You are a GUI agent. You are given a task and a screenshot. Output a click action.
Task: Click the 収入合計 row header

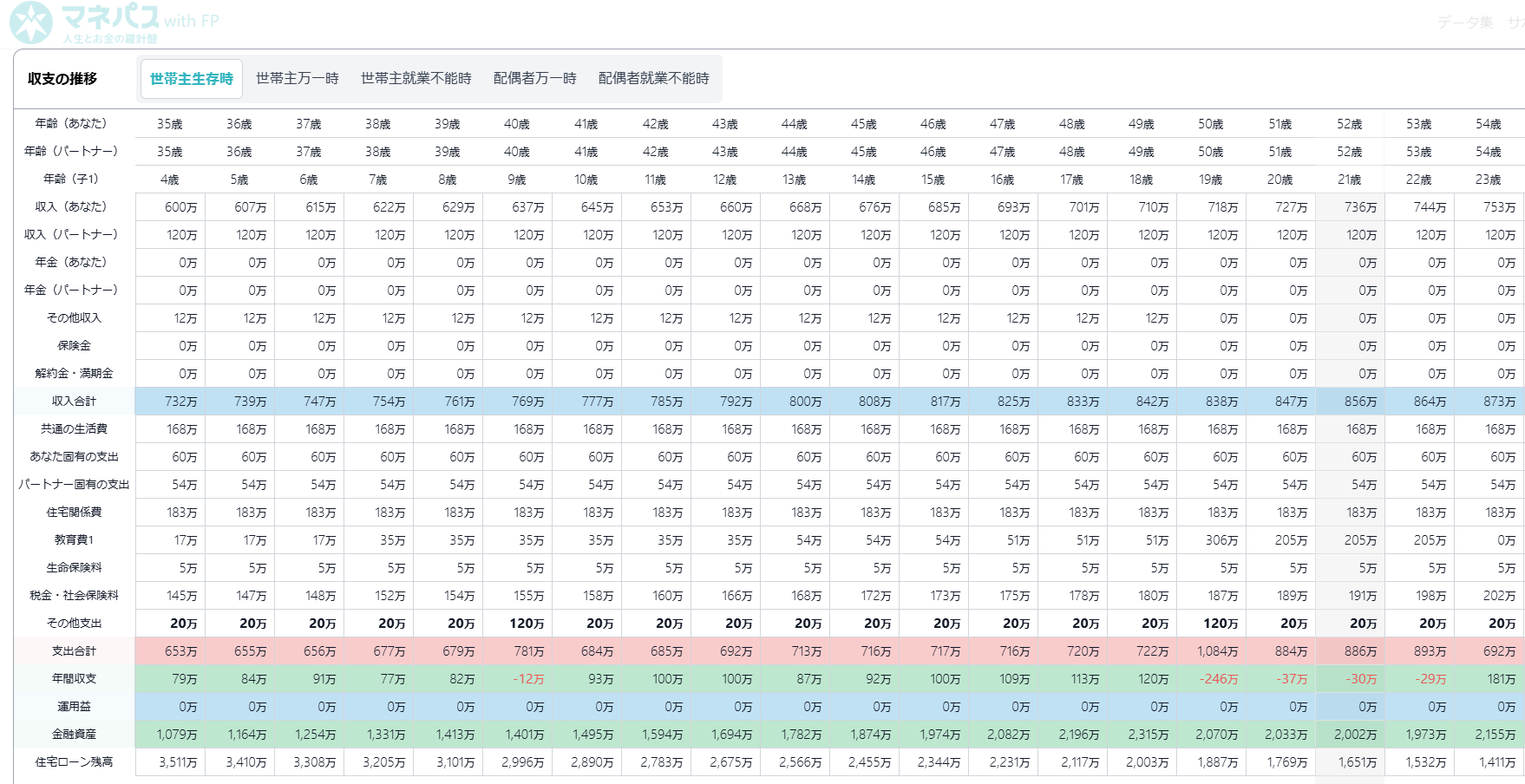[74, 402]
